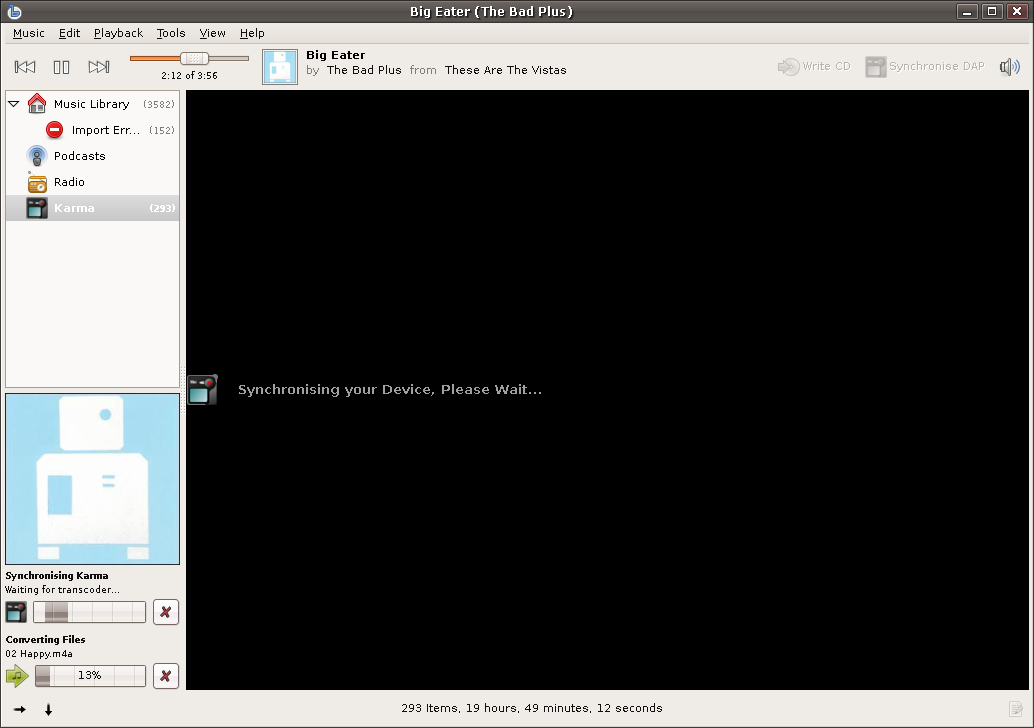
Task: Cancel the Converting Files task
Action: [x=166, y=676]
